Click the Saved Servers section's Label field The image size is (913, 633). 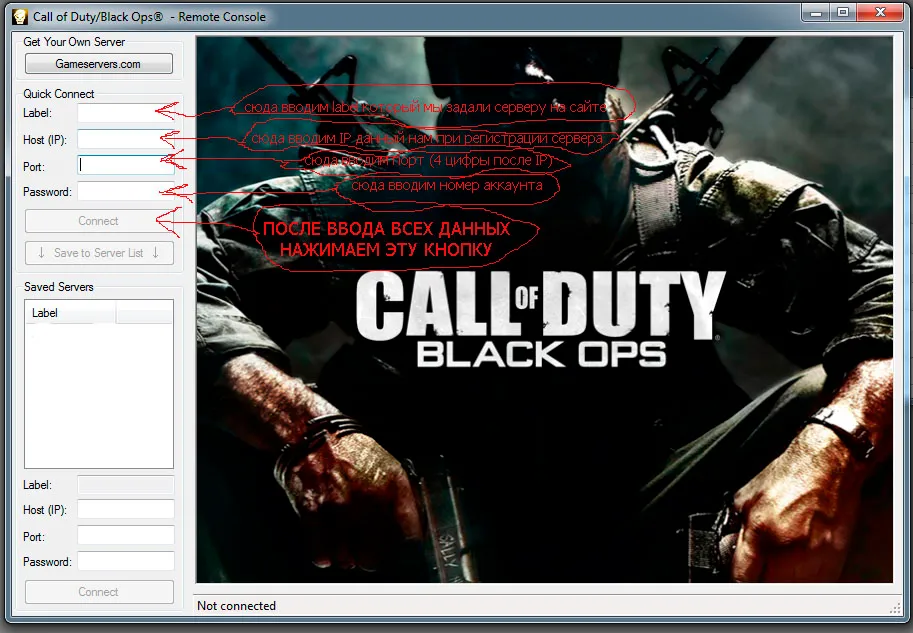pos(126,484)
